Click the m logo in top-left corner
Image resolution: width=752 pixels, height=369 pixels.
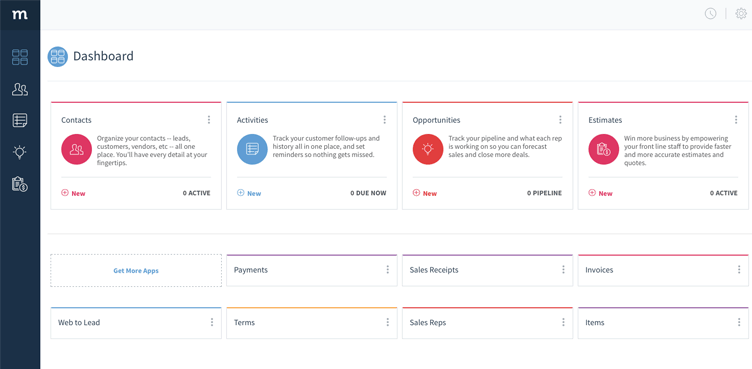[20, 14]
